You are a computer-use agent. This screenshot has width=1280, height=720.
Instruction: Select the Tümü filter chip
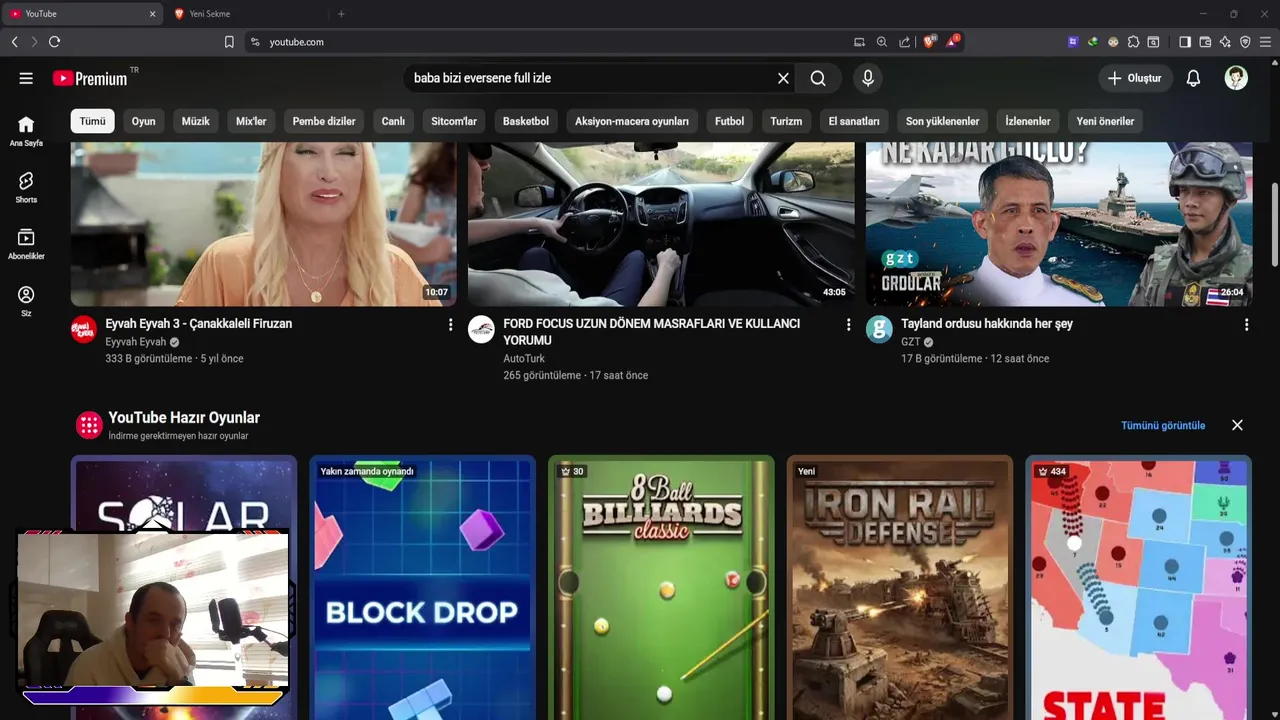[92, 121]
